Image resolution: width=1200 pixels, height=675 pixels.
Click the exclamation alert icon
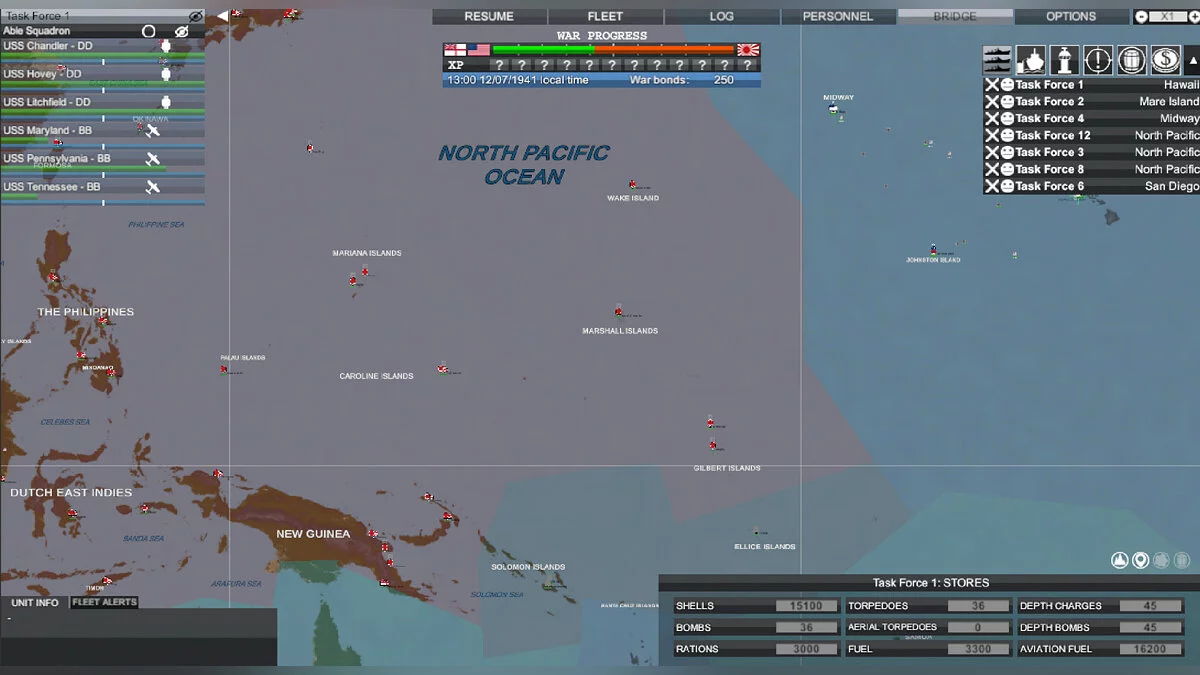click(x=1098, y=60)
